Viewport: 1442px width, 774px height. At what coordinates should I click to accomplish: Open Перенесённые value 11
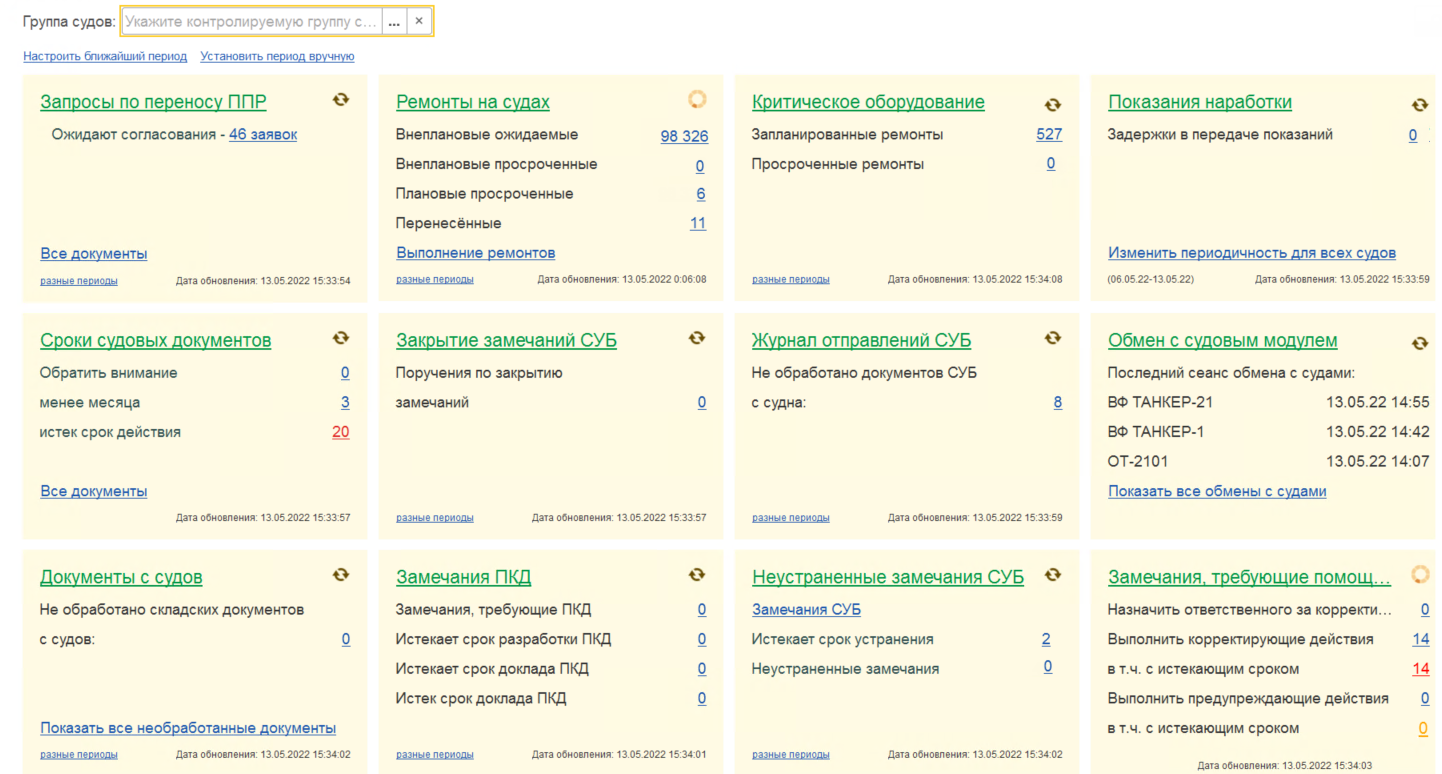click(x=698, y=223)
